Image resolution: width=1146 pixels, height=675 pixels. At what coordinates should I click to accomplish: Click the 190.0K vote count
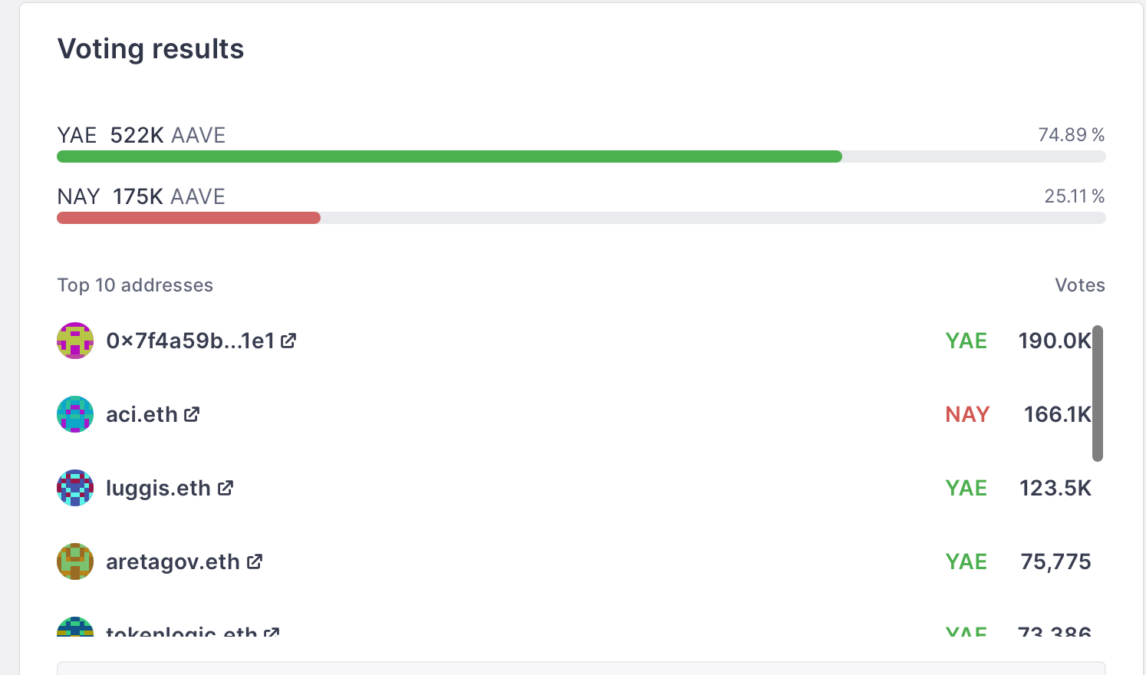click(x=1054, y=341)
